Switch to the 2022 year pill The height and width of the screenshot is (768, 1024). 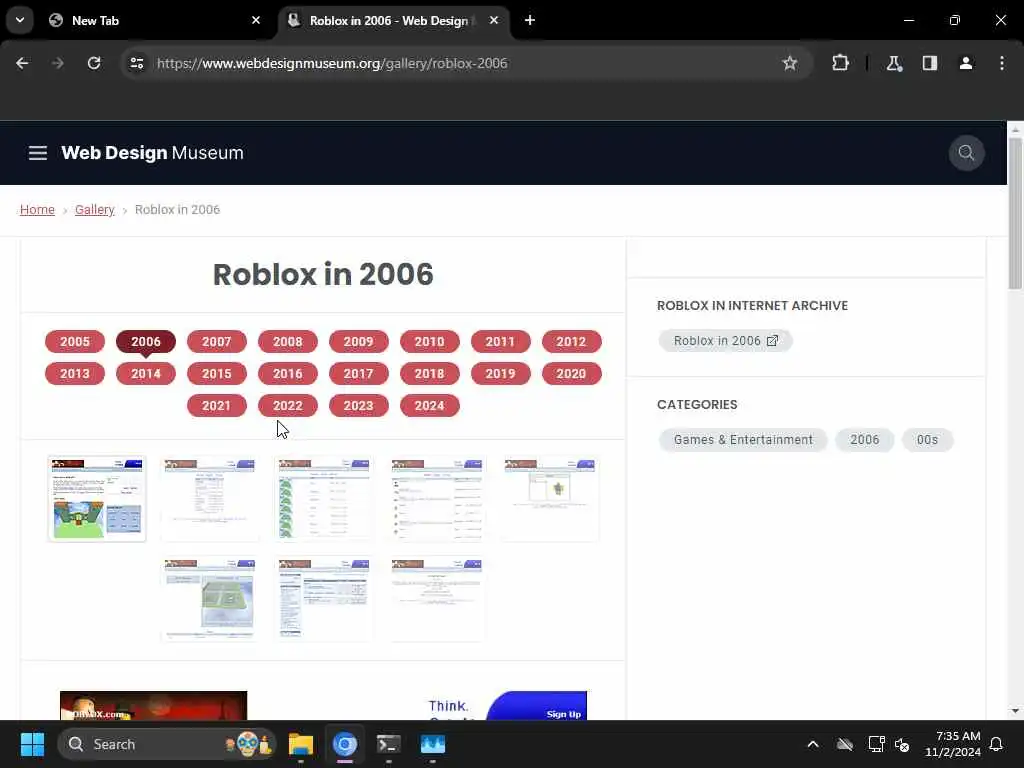pos(287,406)
